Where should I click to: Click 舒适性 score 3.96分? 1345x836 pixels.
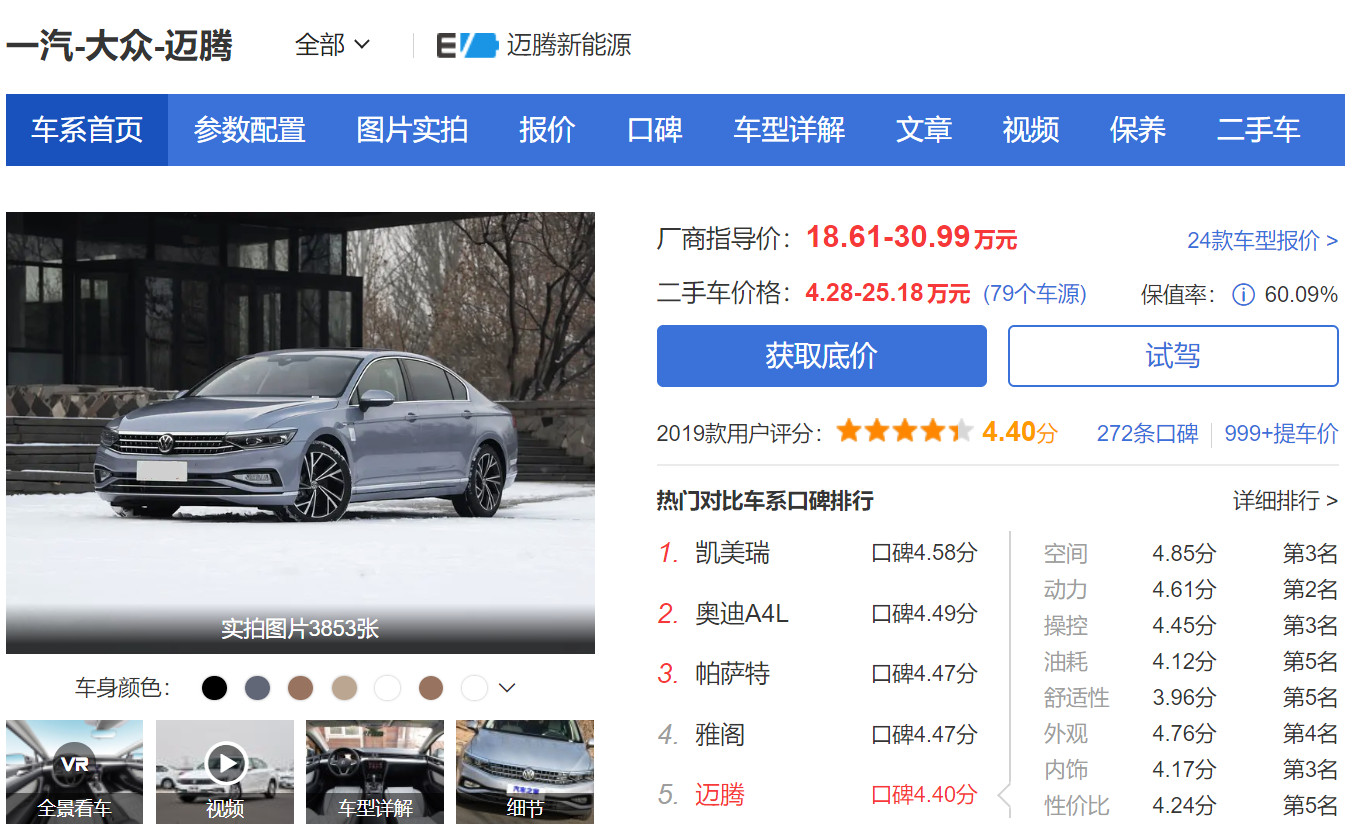pyautogui.click(x=1184, y=698)
